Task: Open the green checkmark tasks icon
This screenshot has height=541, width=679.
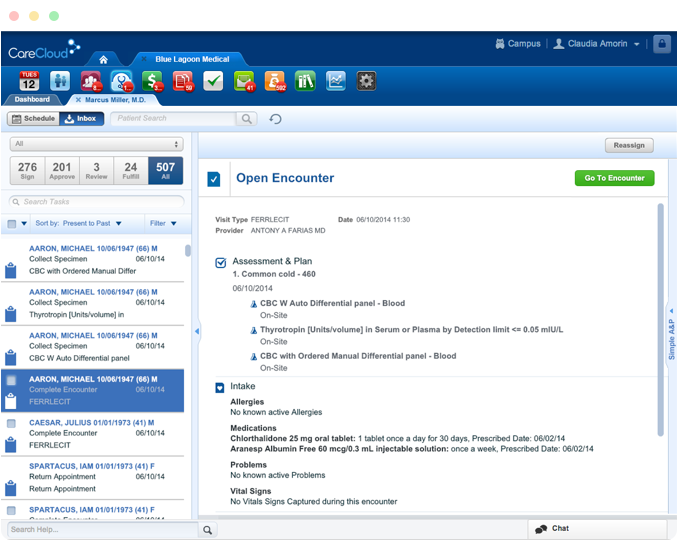Action: (213, 81)
